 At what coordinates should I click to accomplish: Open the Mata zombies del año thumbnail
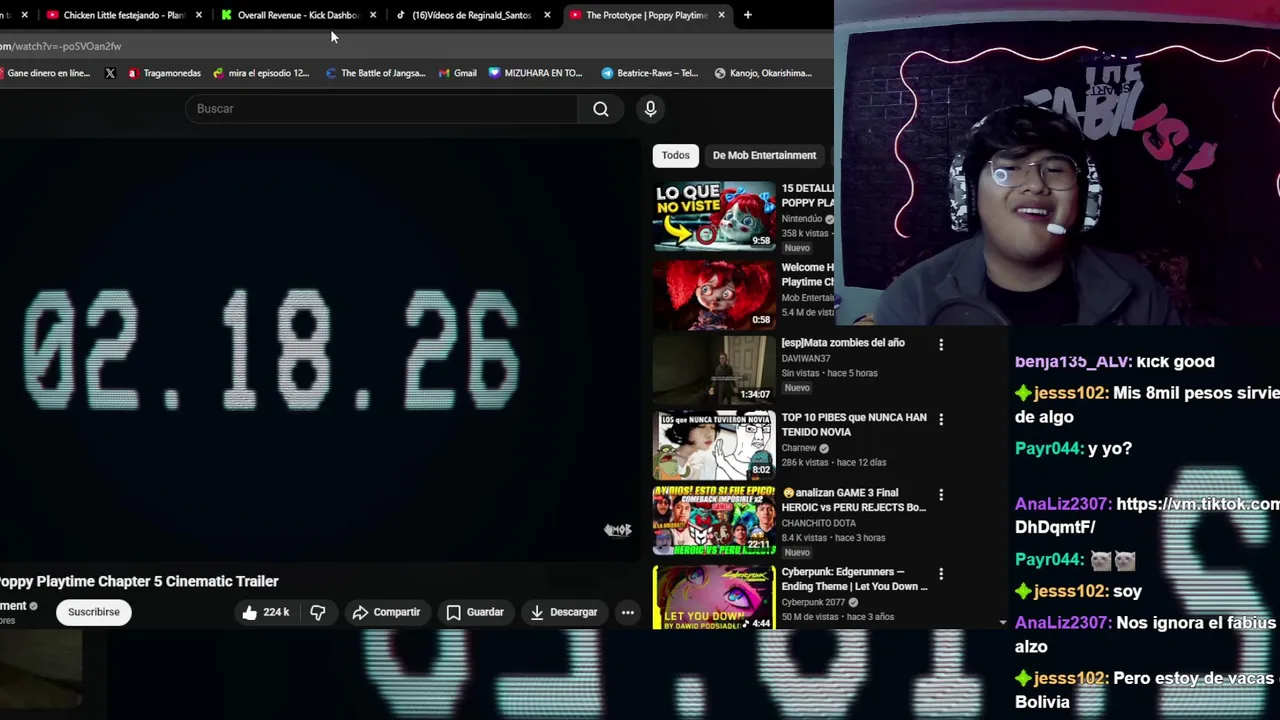point(714,369)
